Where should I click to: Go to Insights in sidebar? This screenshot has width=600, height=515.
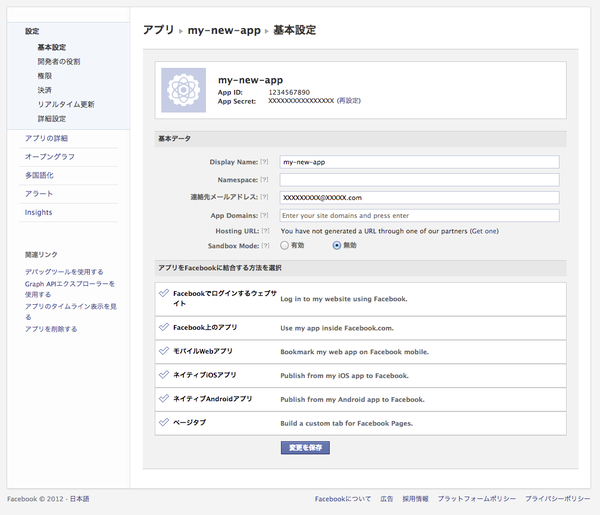tap(38, 212)
